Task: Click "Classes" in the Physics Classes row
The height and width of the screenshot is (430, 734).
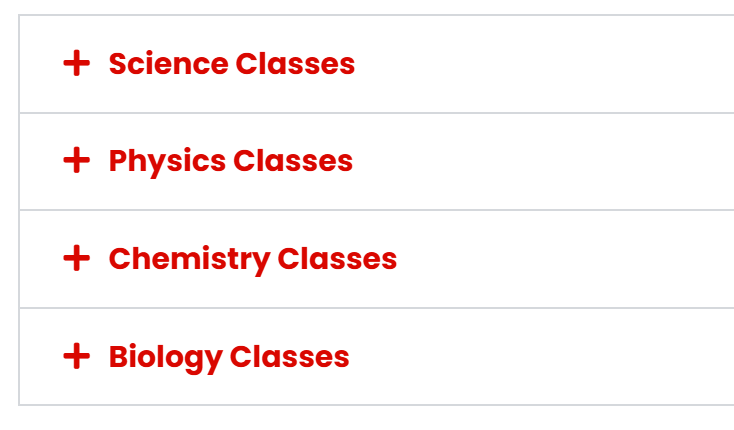Action: click(293, 161)
